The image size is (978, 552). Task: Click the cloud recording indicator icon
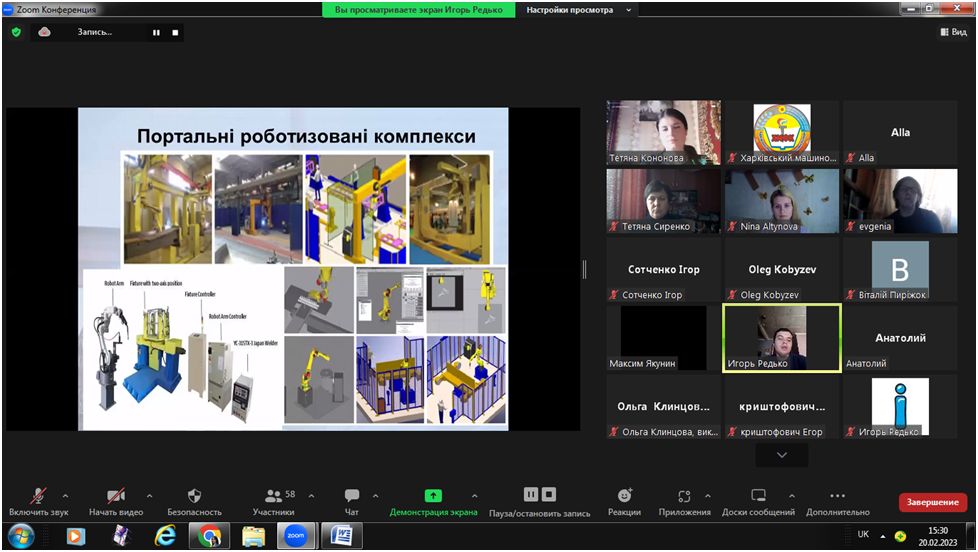pyautogui.click(x=44, y=32)
